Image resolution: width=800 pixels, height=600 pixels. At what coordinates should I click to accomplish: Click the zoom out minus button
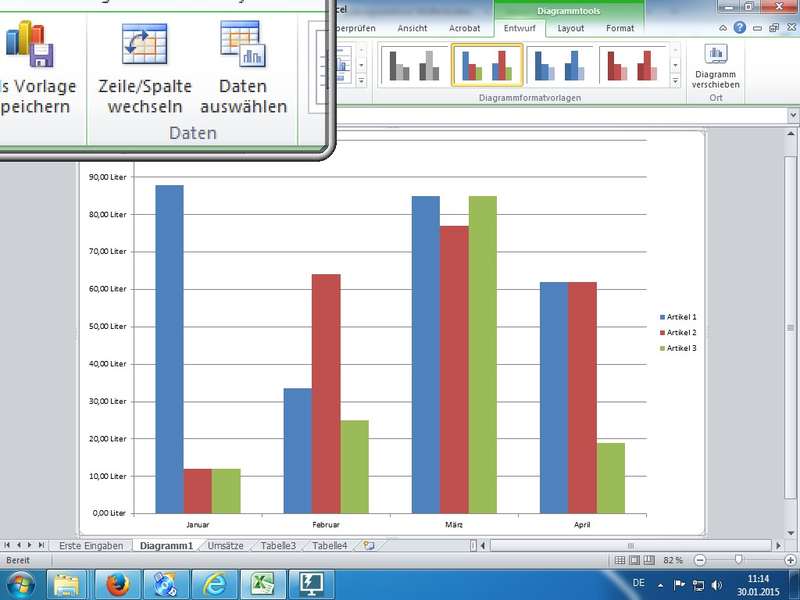click(700, 560)
